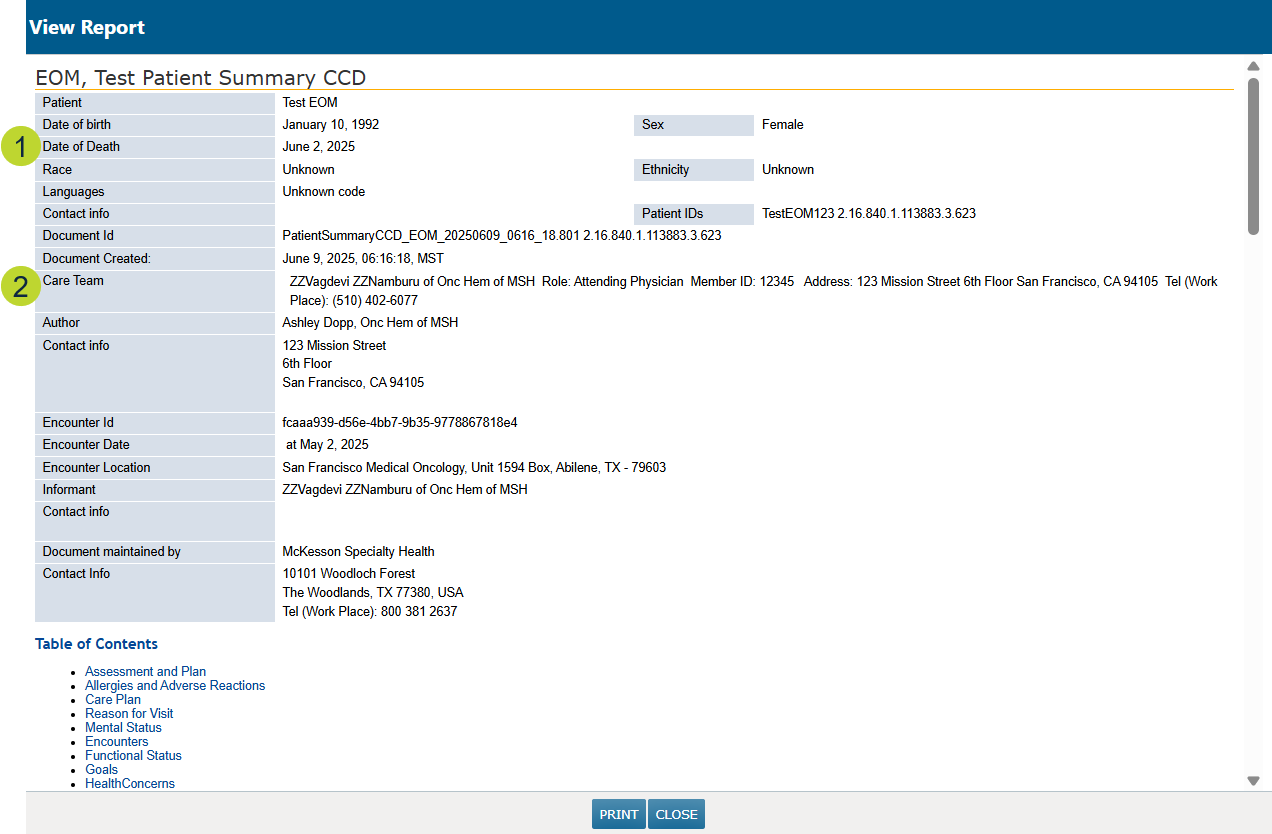1272x834 pixels.
Task: Open the HealthConcerns link
Action: click(x=130, y=784)
